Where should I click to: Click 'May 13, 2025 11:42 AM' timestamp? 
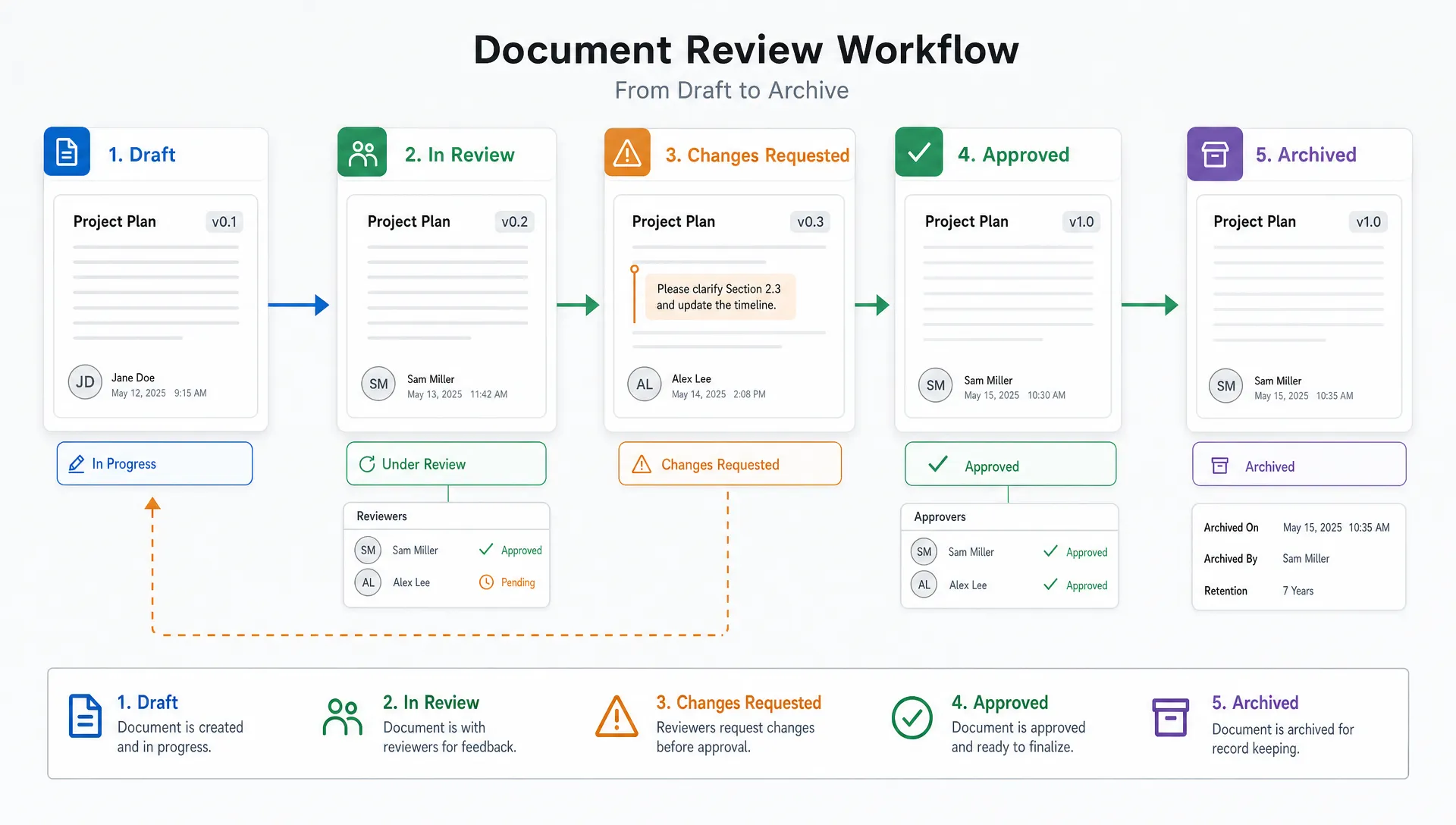coord(457,395)
